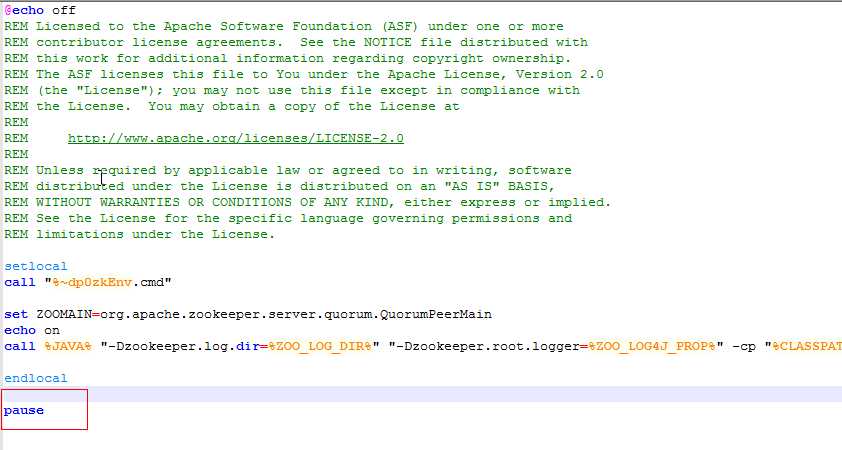Click '-Dzookeeper.log.dir' argument text
This screenshot has height=450, width=842.
(184, 346)
